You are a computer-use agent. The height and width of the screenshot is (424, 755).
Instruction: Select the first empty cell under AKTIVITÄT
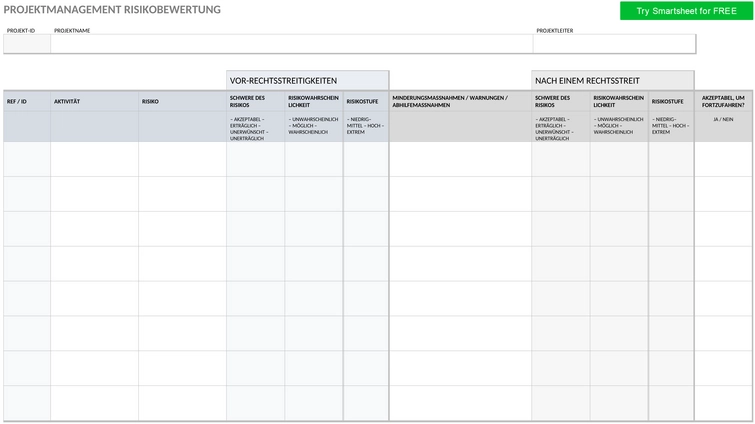pyautogui.click(x=94, y=159)
